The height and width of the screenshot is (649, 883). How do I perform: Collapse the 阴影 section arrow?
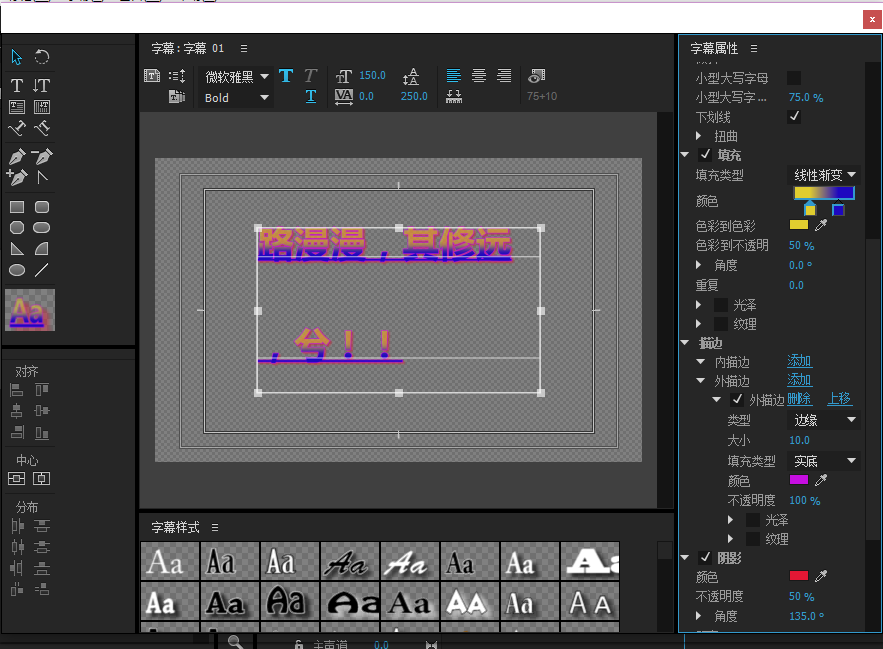coord(685,558)
